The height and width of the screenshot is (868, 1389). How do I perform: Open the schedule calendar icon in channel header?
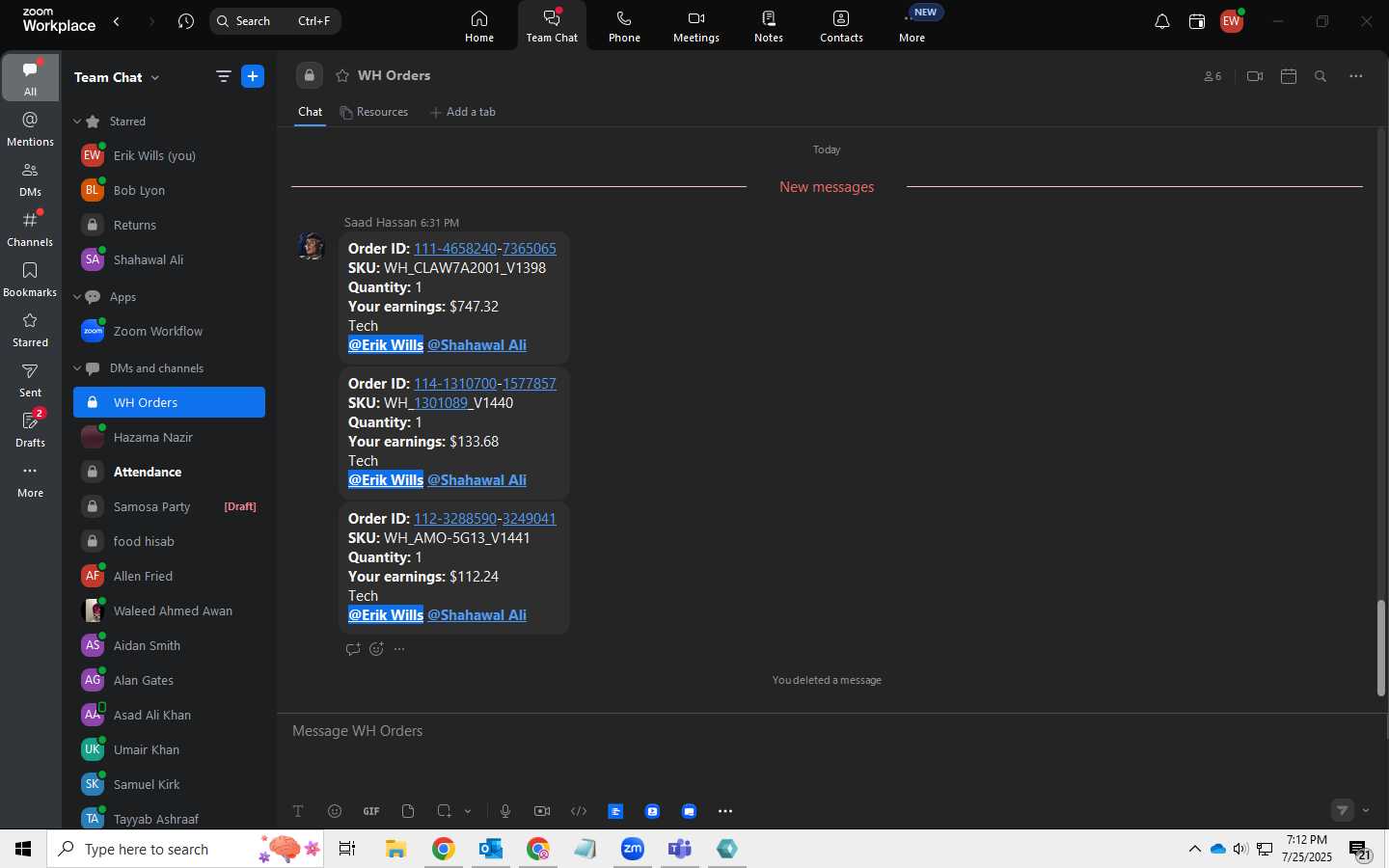pos(1289,76)
